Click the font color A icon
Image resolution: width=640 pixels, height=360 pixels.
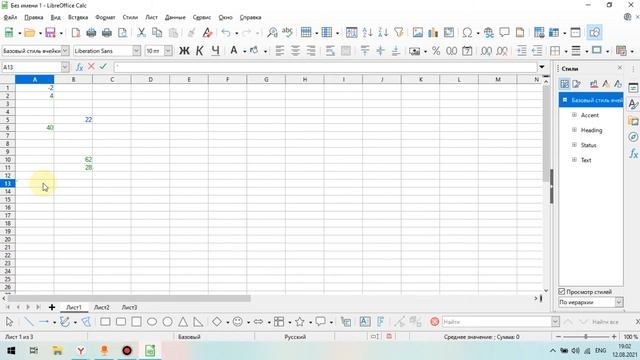coord(233,51)
